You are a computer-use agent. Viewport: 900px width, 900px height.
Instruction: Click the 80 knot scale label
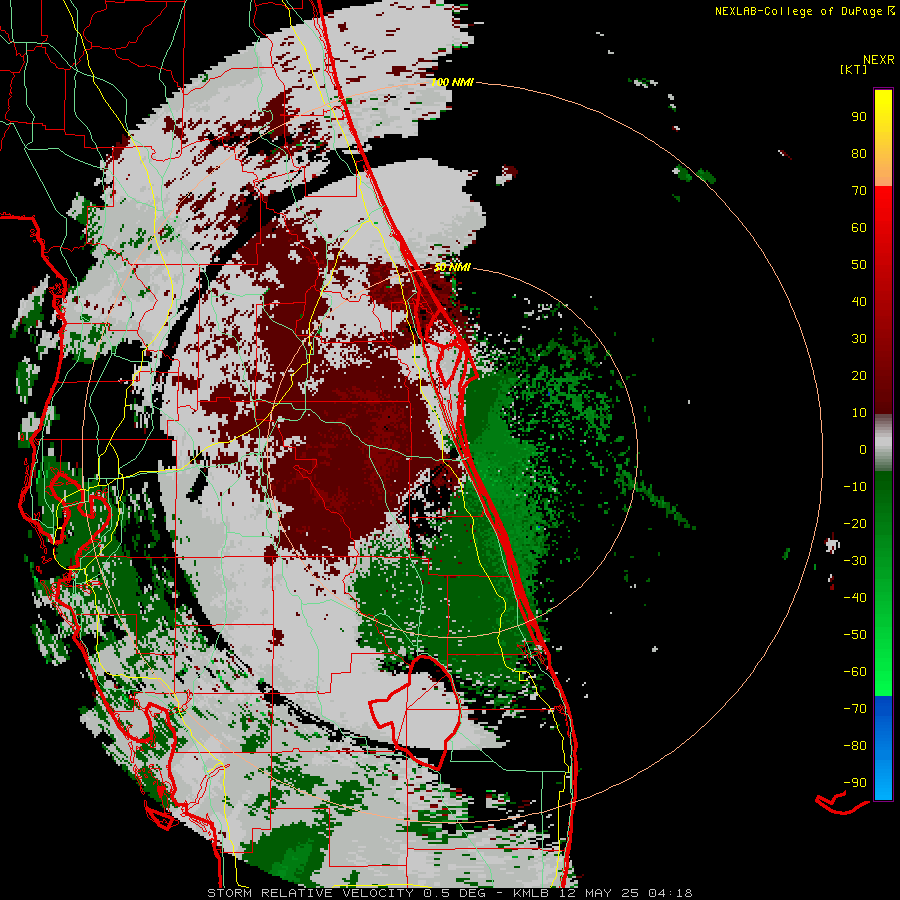coord(859,154)
